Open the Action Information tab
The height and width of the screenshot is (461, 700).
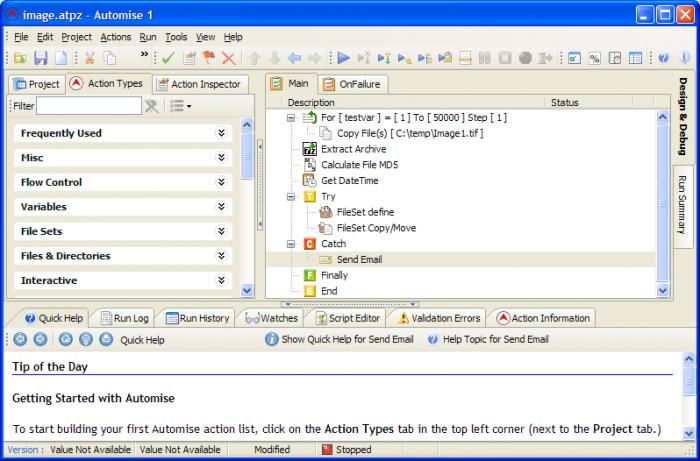coord(543,318)
